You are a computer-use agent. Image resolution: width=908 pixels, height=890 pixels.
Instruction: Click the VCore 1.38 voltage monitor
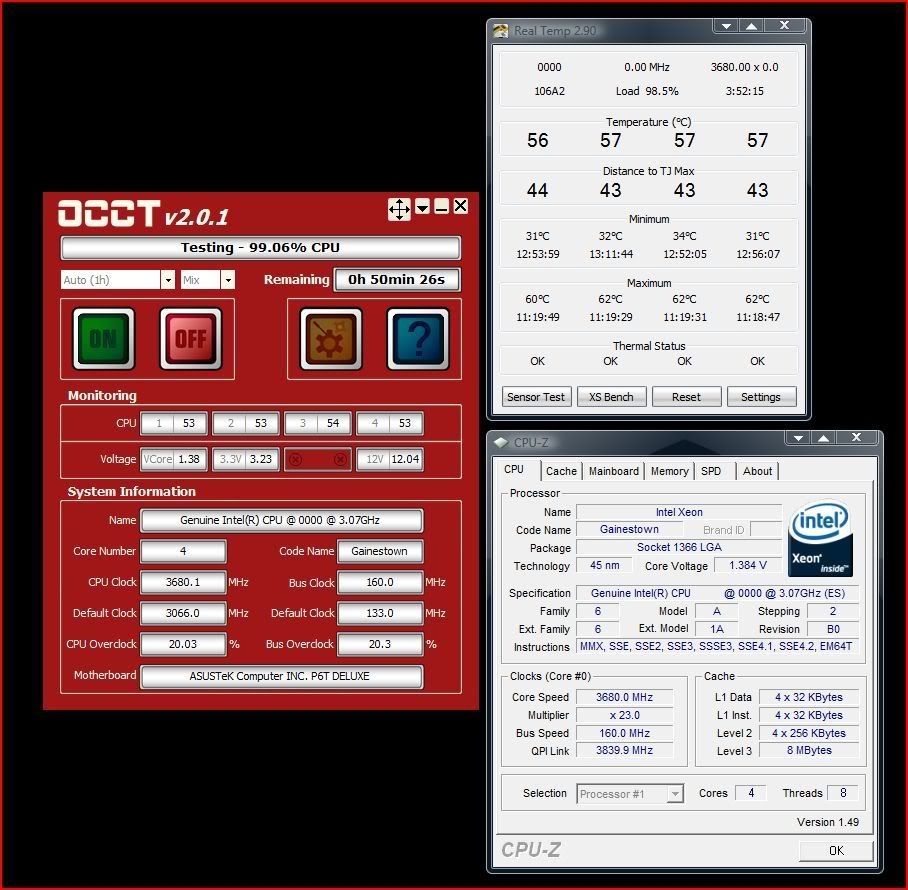click(174, 459)
